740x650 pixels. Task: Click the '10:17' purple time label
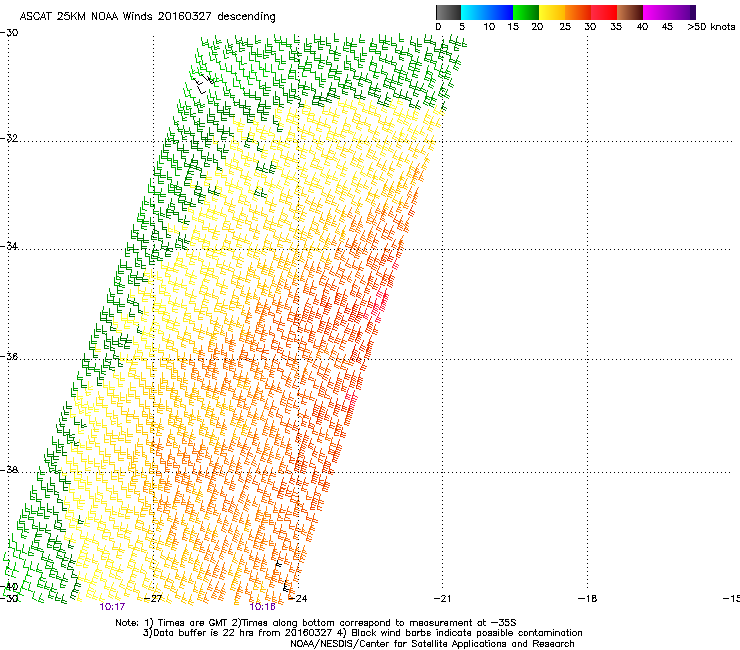tap(112, 607)
